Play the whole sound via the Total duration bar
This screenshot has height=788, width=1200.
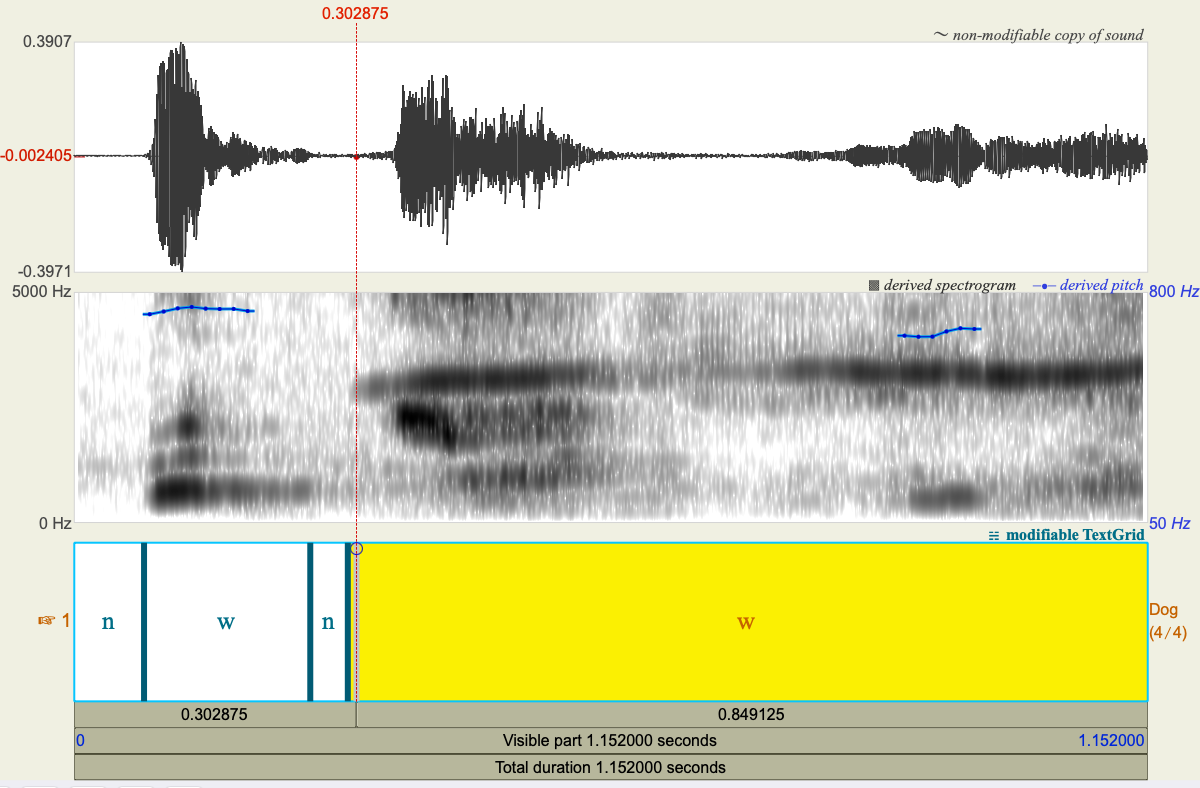click(x=610, y=767)
